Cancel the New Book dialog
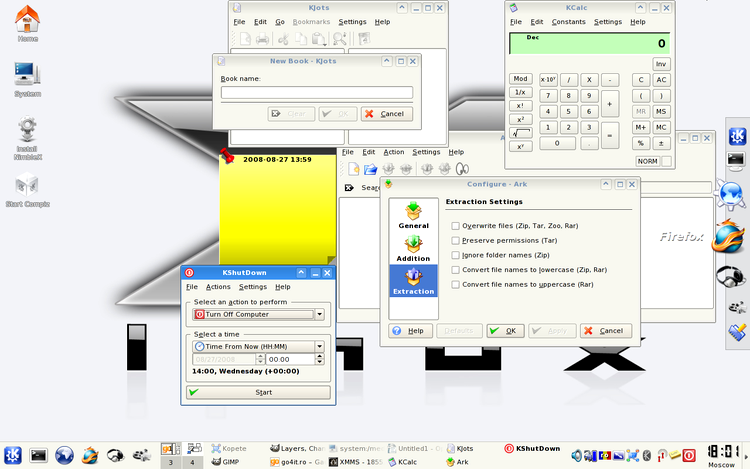The image size is (750, 469). coord(386,114)
